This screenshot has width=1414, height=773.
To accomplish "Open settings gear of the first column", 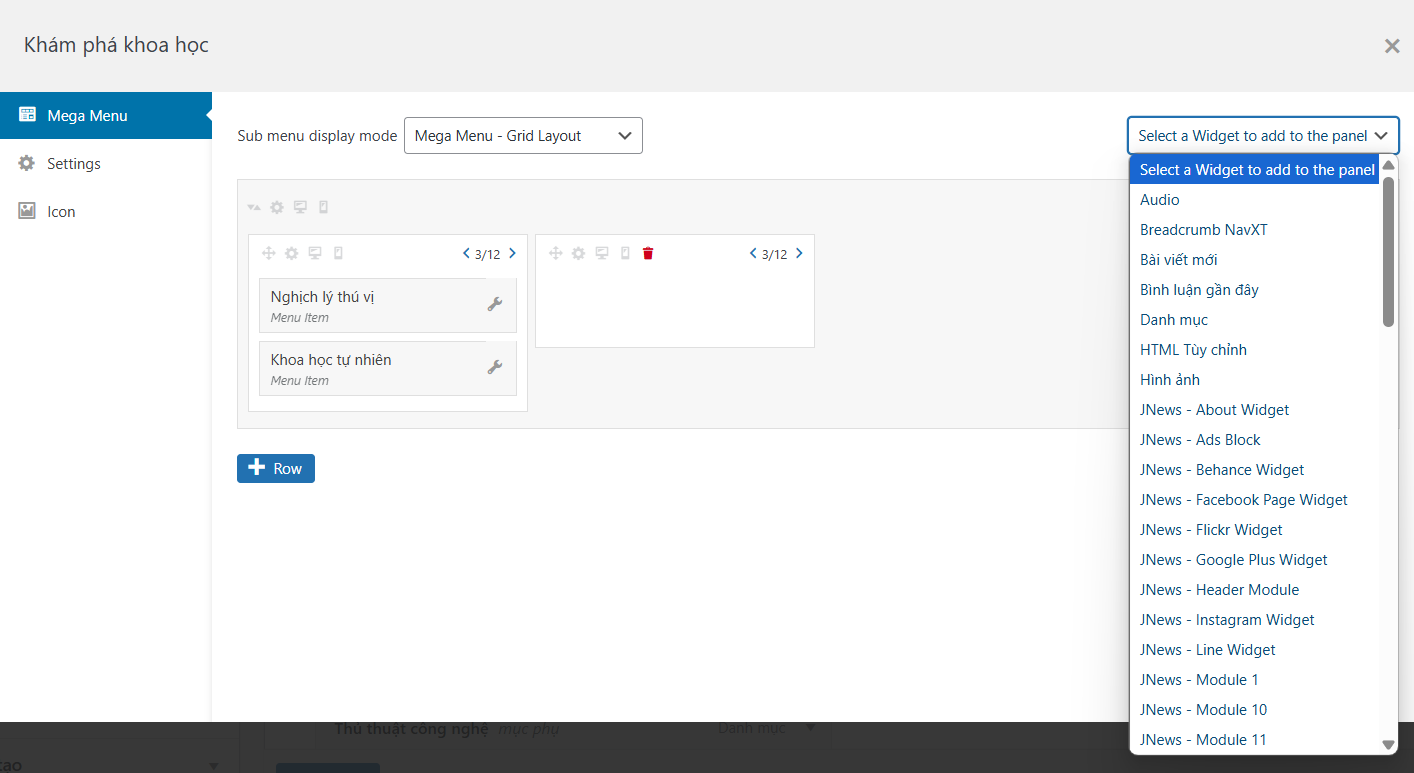I will 291,254.
